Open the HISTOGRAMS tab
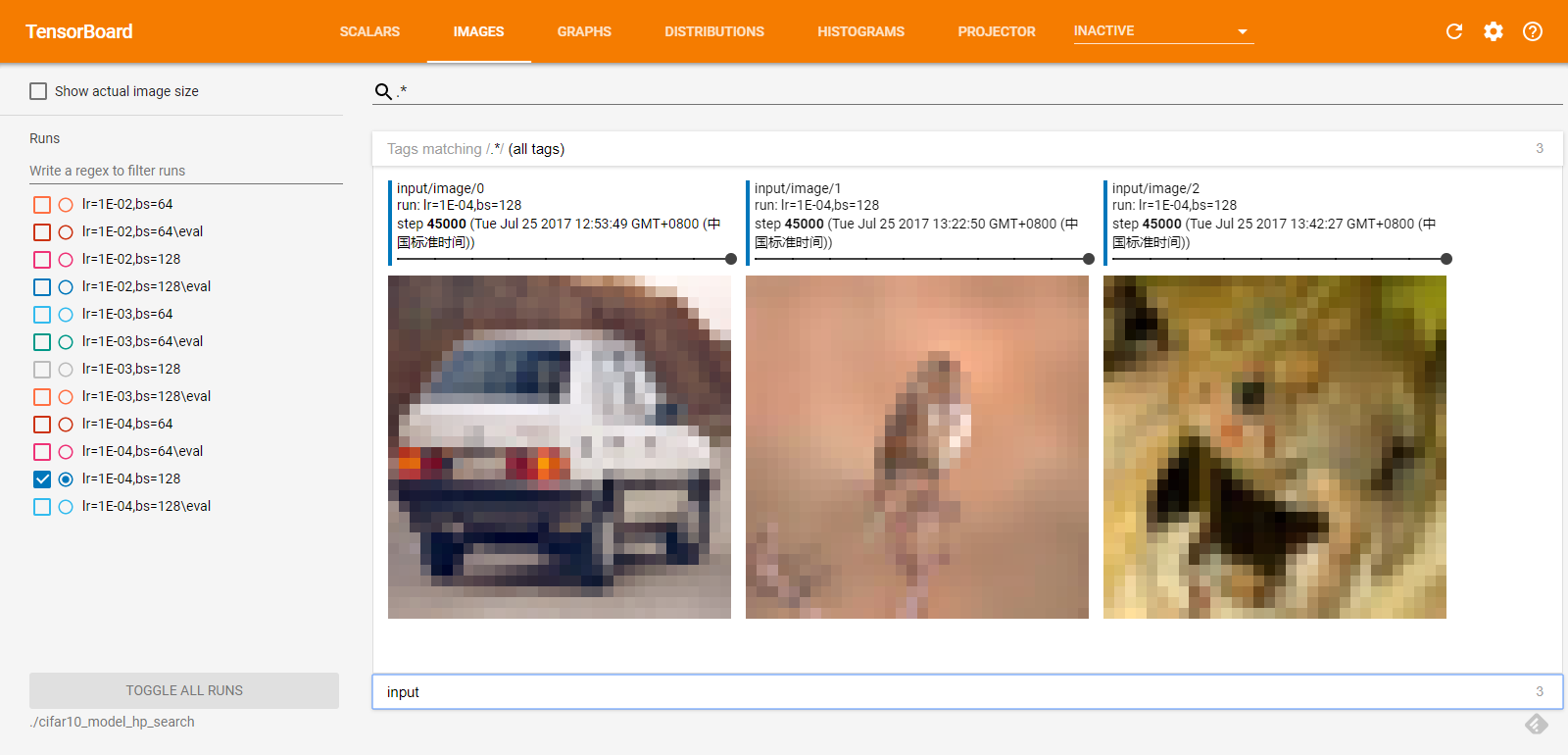Screen dimensions: 1568x755 coord(861,31)
